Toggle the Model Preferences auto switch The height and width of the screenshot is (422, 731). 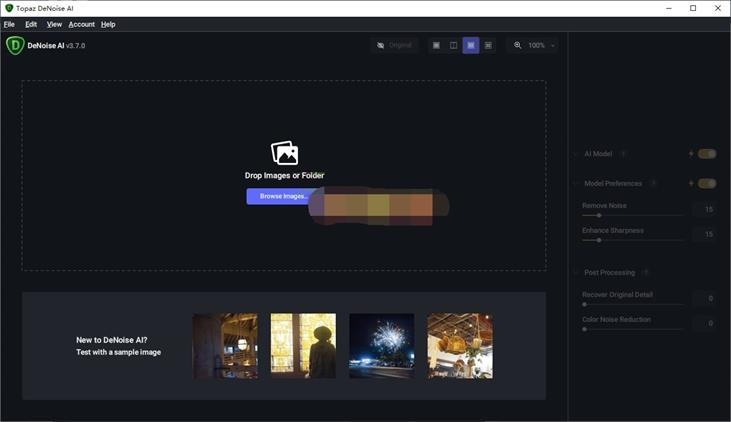(x=707, y=184)
